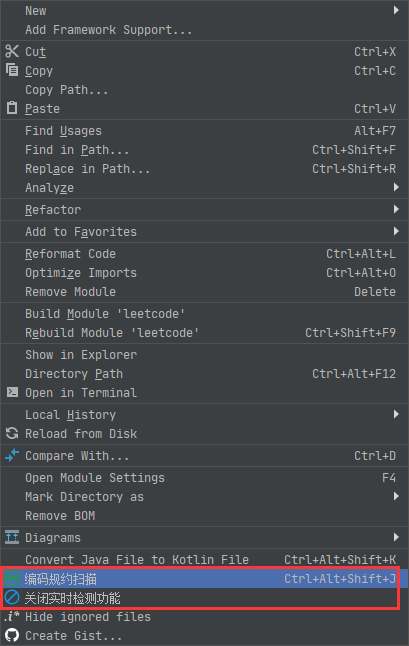Click the Diagrams icon
Image resolution: width=409 pixels, height=646 pixels.
(12, 537)
